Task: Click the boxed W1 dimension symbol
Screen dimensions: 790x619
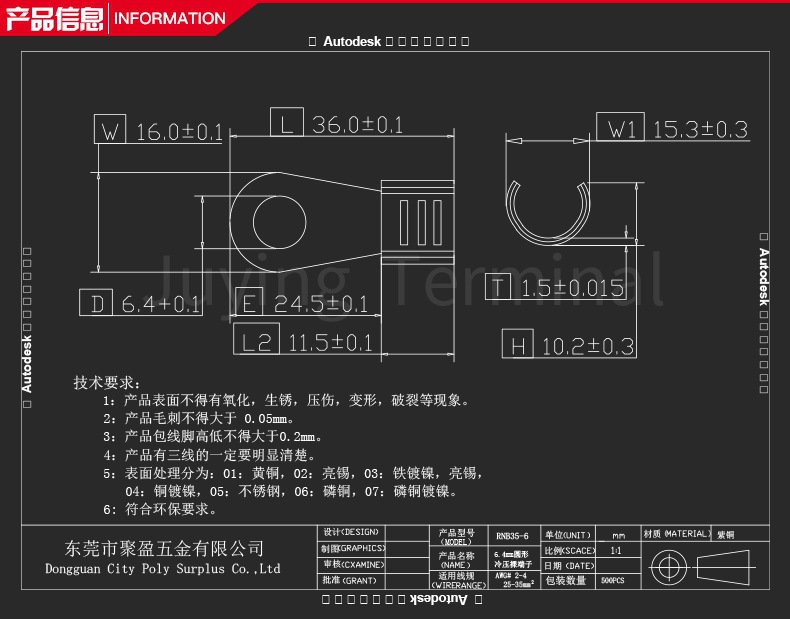Action: point(621,129)
